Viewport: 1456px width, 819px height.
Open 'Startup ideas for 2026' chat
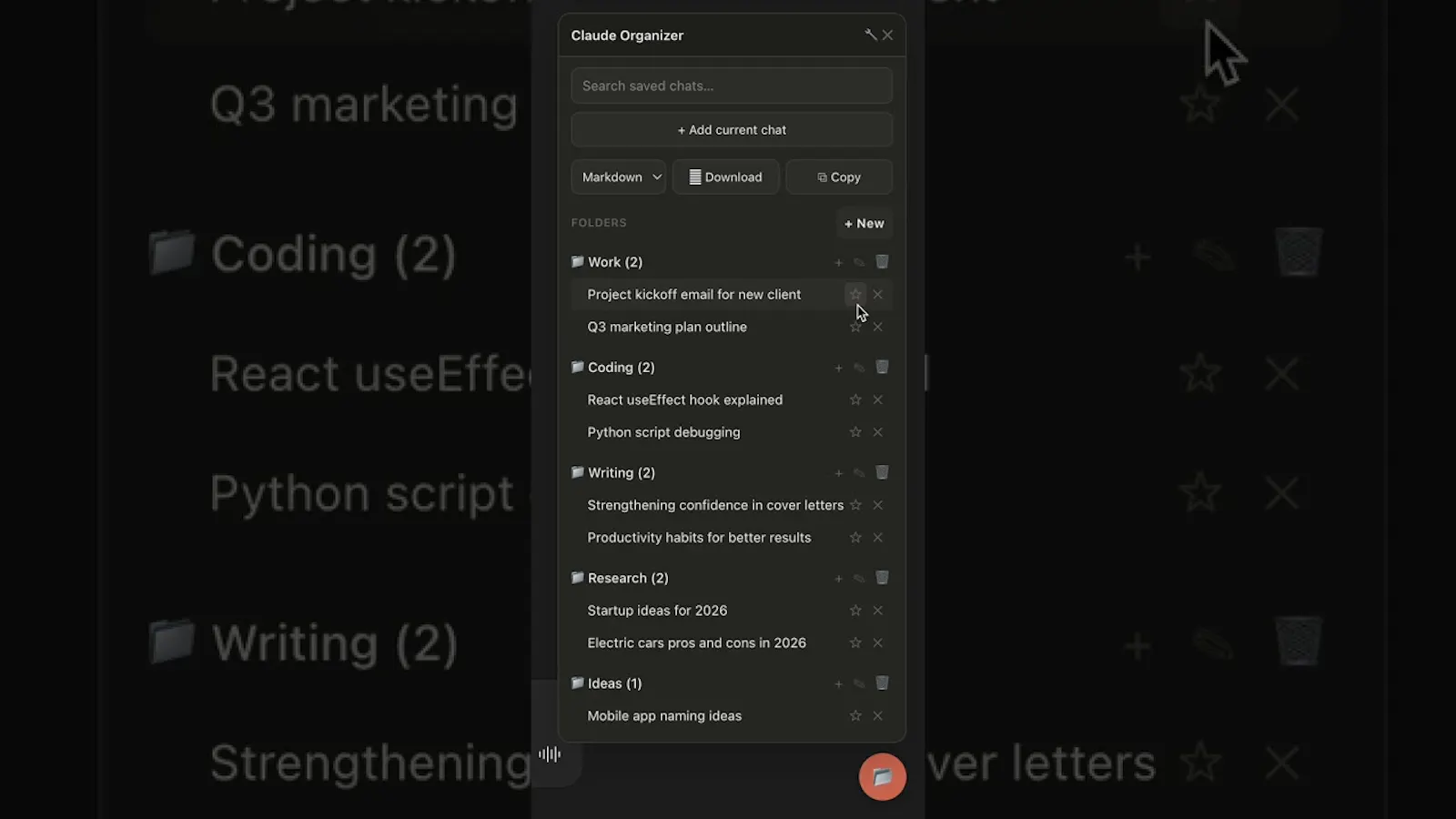[657, 611]
